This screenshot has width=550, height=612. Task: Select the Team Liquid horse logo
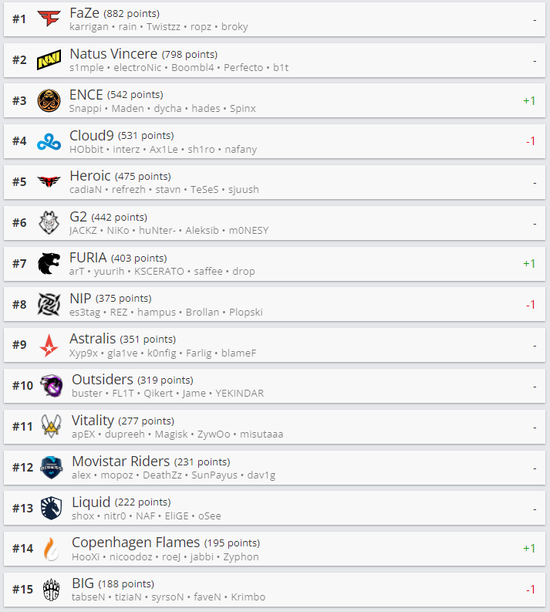[51, 508]
